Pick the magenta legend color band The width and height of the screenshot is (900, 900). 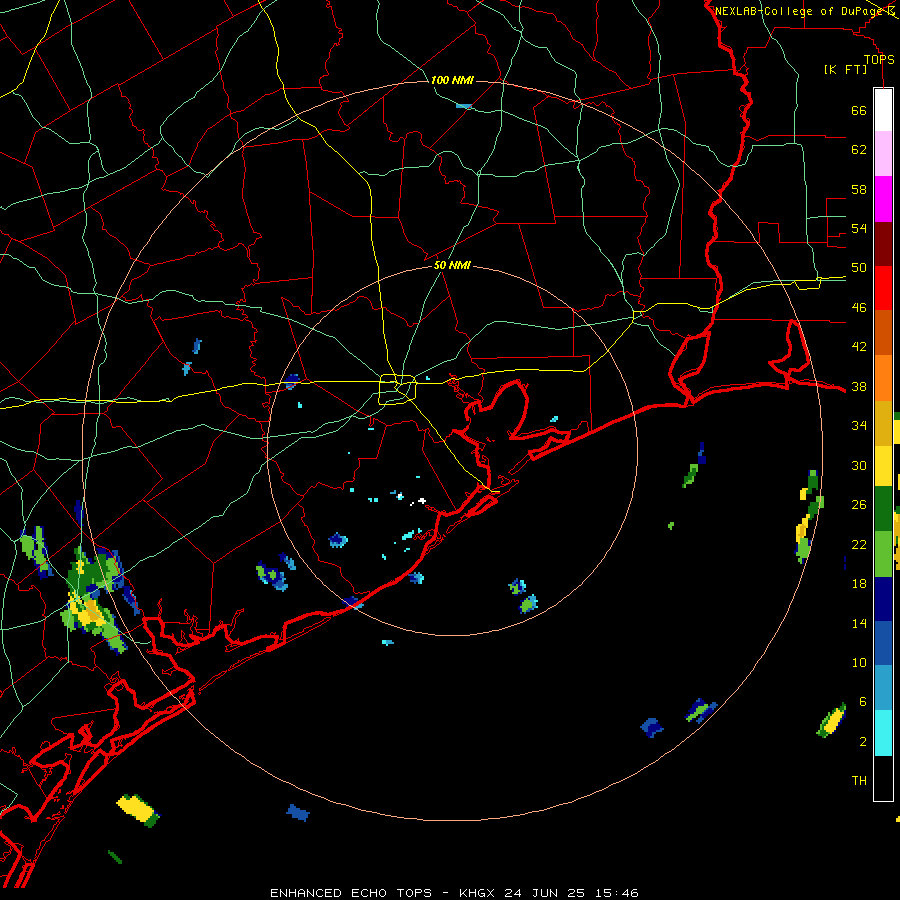883,199
